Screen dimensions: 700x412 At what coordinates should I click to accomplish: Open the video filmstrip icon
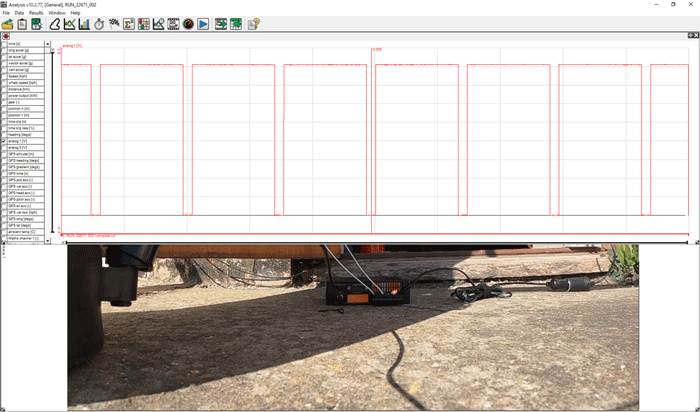174,24
